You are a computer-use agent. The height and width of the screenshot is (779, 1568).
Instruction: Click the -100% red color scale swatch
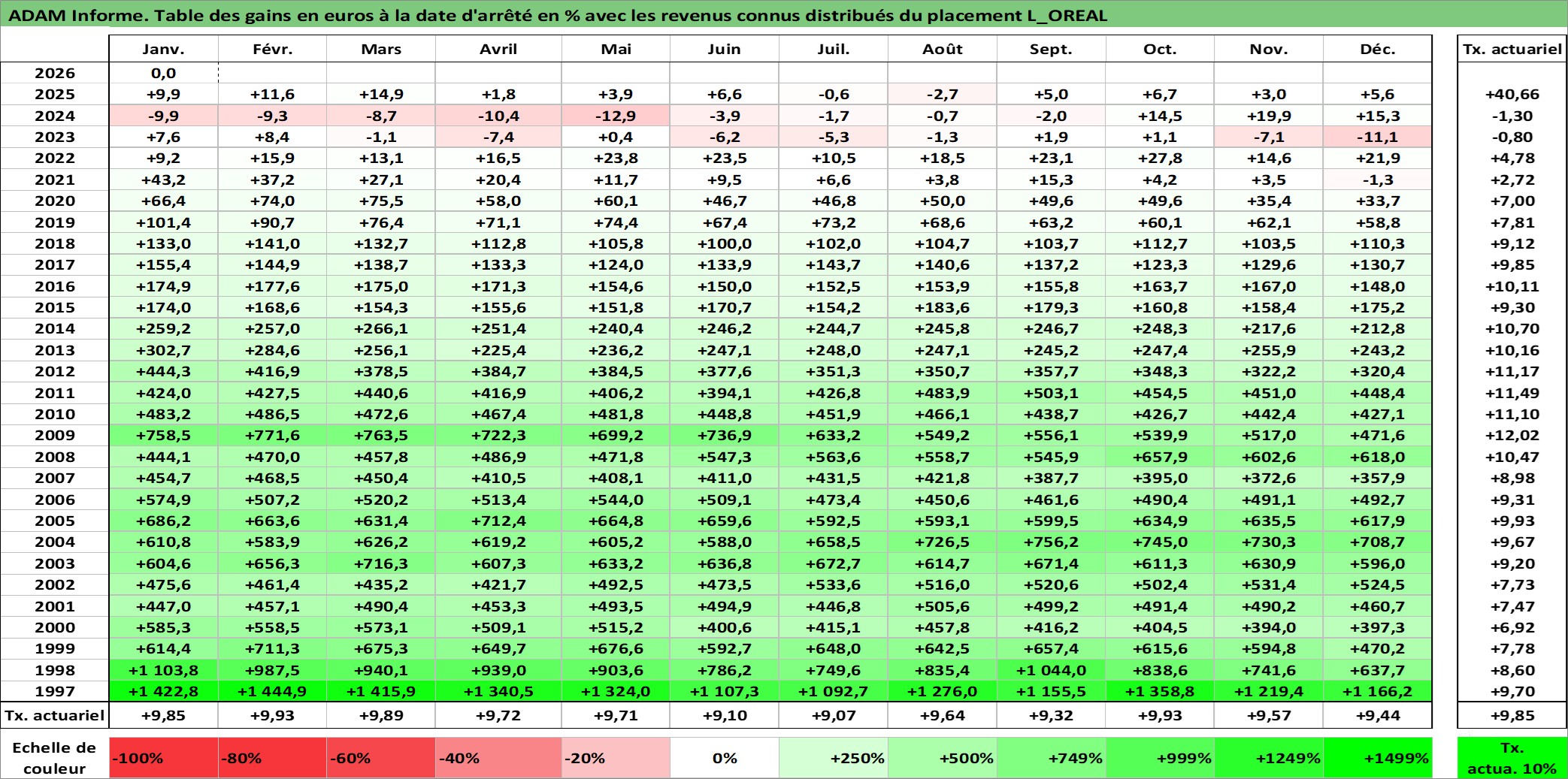164,758
